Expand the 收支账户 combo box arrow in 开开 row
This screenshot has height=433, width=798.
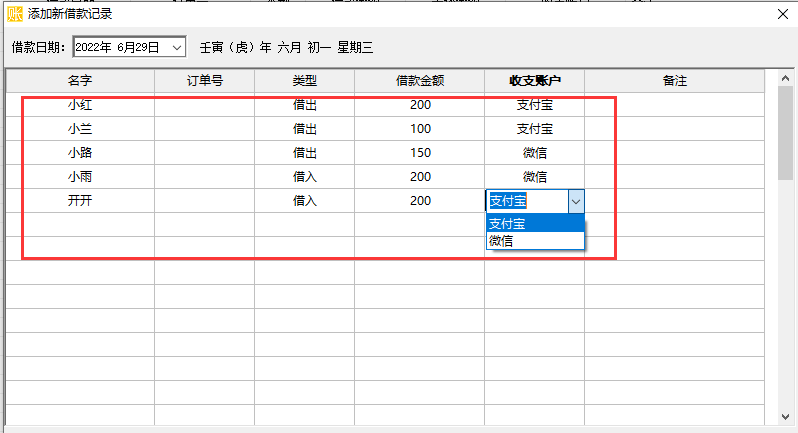click(576, 201)
